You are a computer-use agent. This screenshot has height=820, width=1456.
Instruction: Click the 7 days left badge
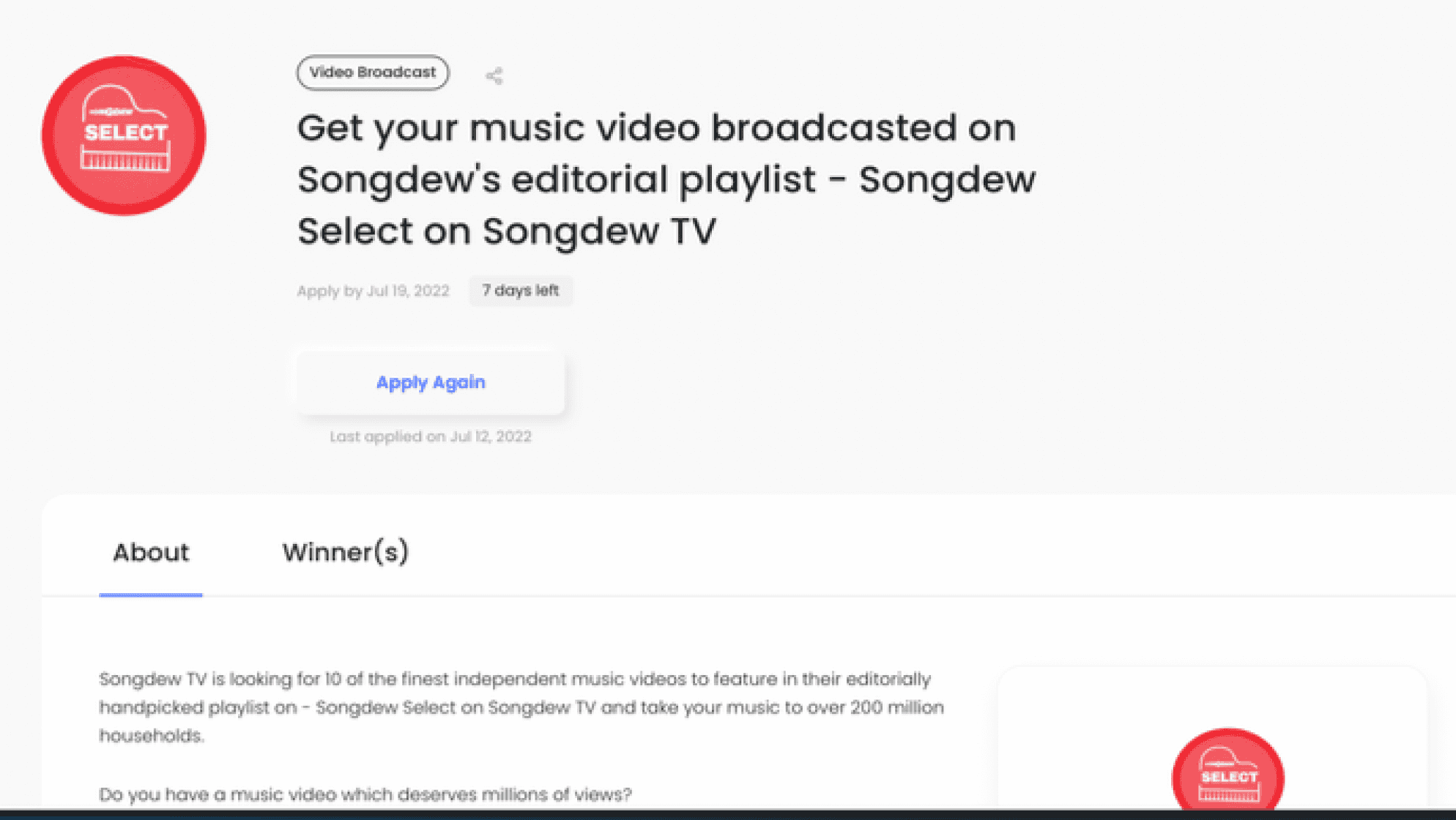520,291
